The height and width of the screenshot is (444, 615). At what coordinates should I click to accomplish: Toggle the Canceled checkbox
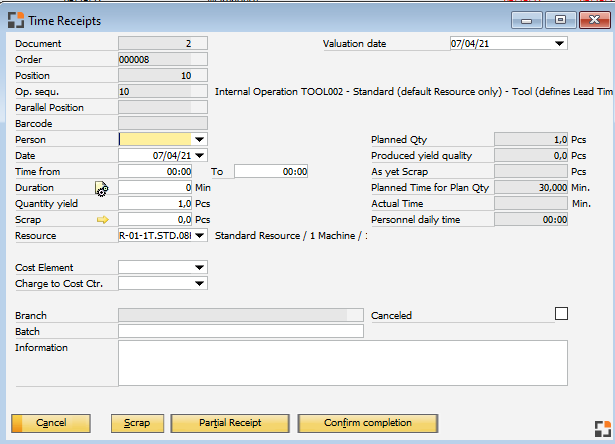pyautogui.click(x=561, y=314)
